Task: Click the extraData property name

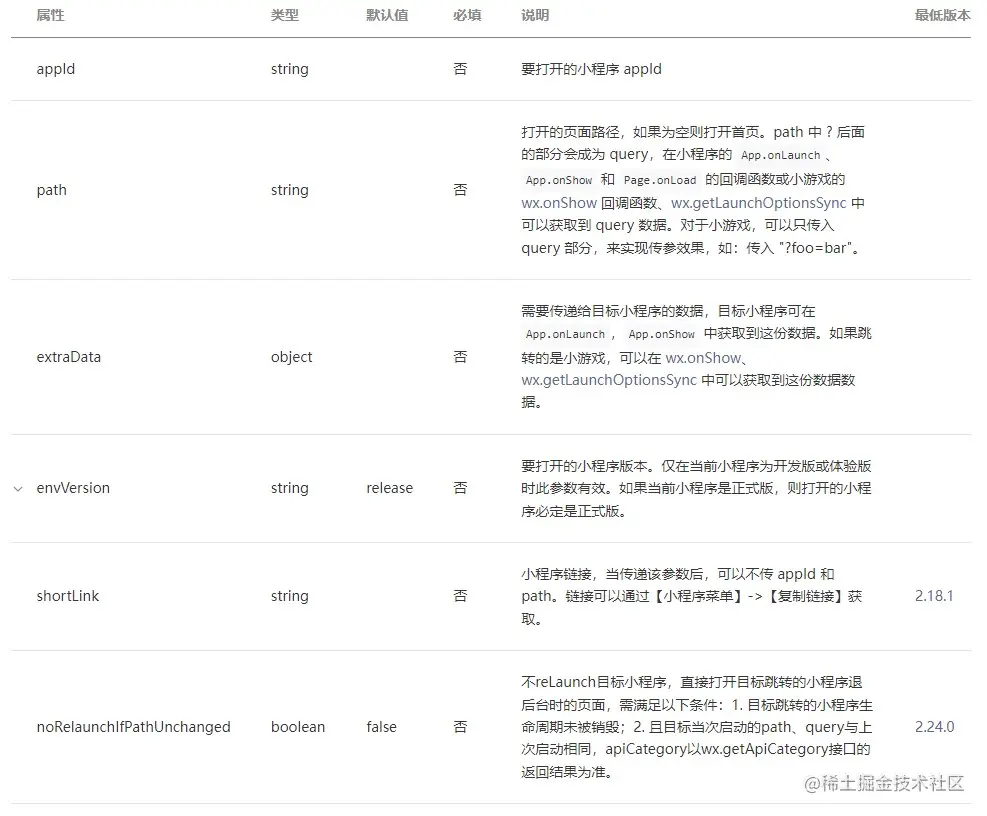Action: click(x=68, y=357)
